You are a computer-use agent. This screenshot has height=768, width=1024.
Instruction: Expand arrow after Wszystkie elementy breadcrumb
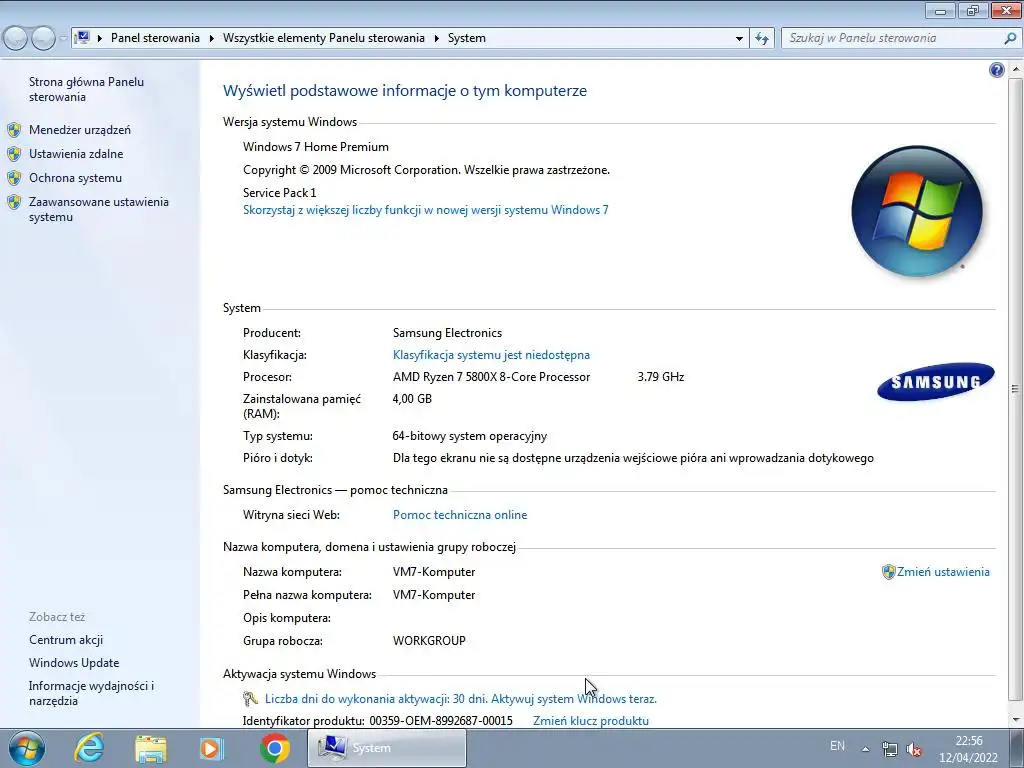436,39
